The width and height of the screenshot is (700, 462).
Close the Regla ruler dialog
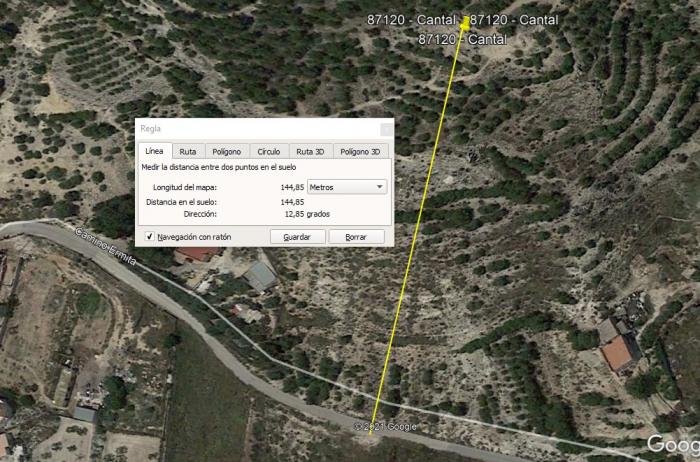coord(387,129)
